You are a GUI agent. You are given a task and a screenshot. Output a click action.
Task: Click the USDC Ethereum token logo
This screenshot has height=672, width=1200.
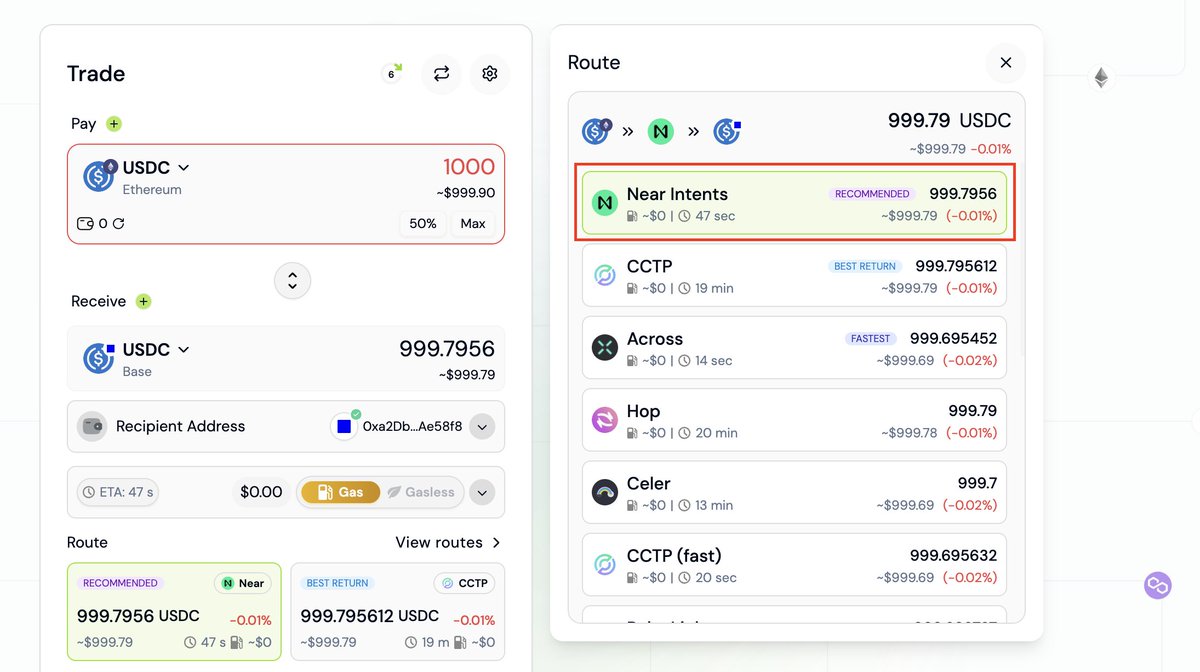(x=99, y=176)
